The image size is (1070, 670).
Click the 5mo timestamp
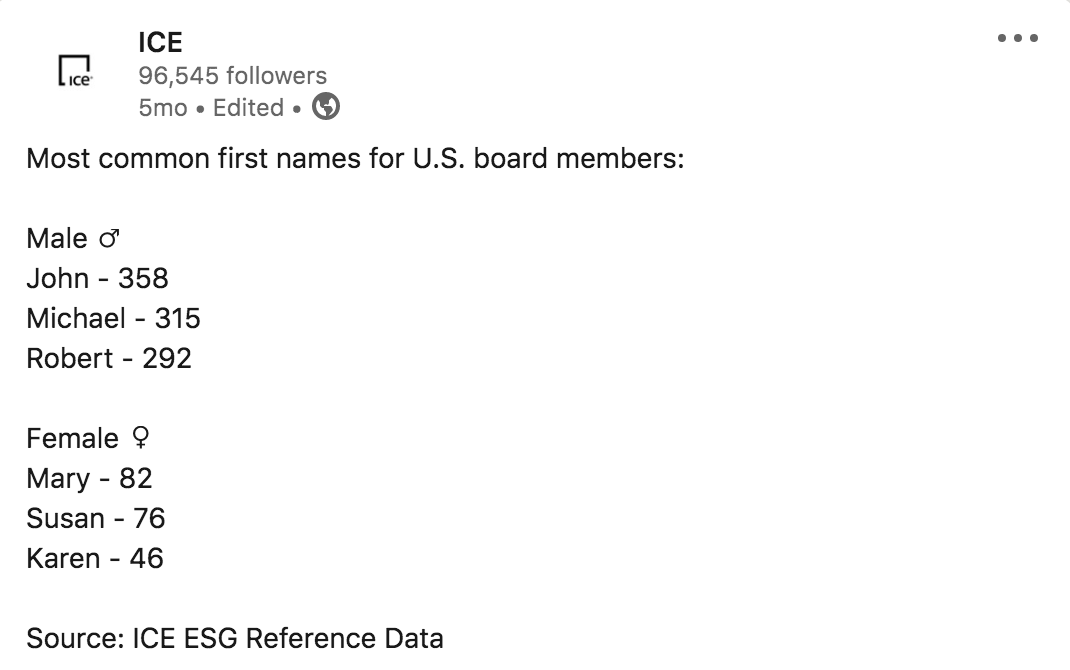click(163, 108)
